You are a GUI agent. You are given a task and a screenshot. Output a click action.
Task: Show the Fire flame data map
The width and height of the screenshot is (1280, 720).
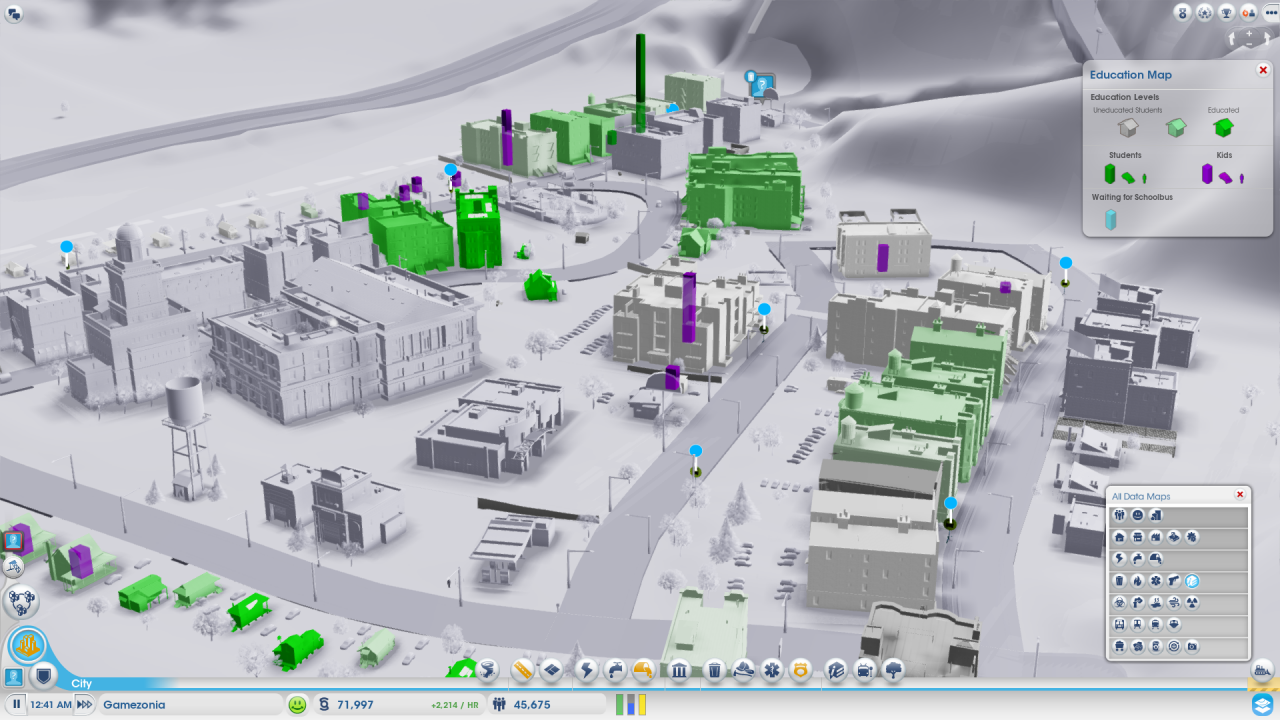click(x=1137, y=581)
